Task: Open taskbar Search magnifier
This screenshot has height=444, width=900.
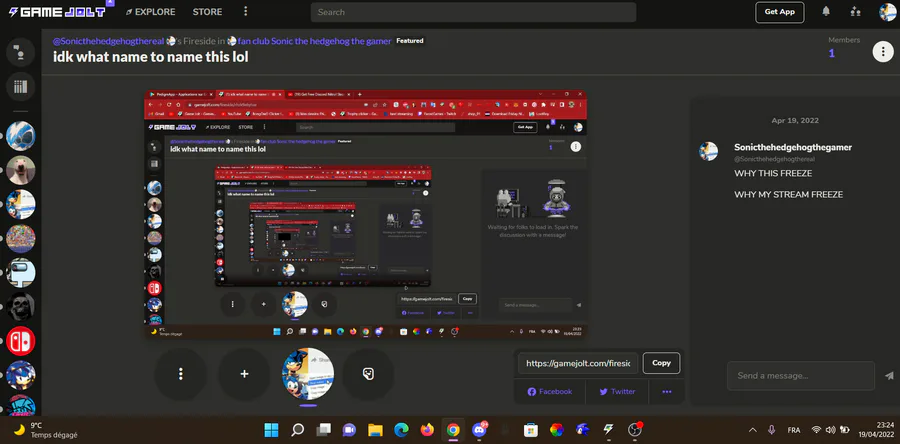Action: pyautogui.click(x=297, y=430)
